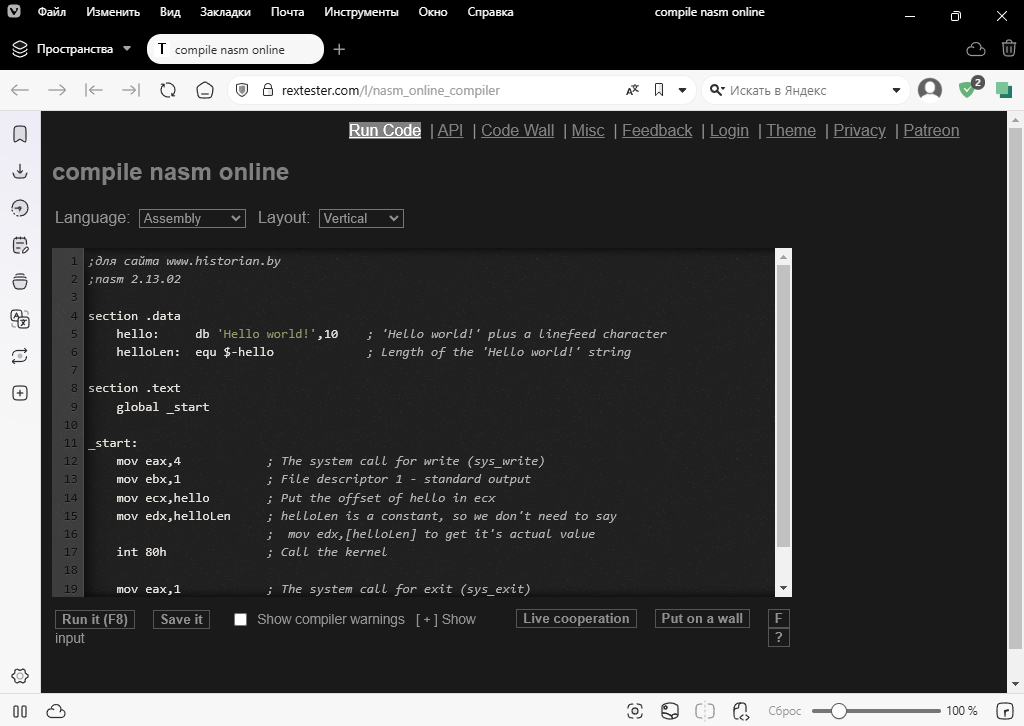
Task: Click the translate page icon in address bar
Action: pos(632,90)
